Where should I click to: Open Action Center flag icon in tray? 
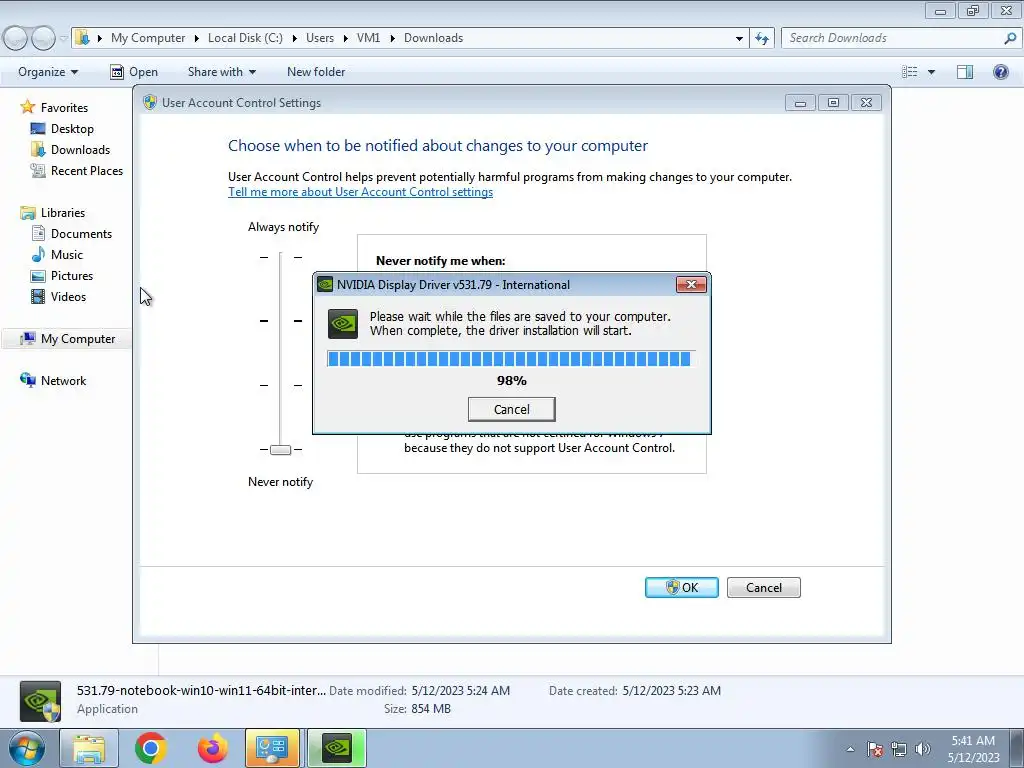(x=874, y=749)
